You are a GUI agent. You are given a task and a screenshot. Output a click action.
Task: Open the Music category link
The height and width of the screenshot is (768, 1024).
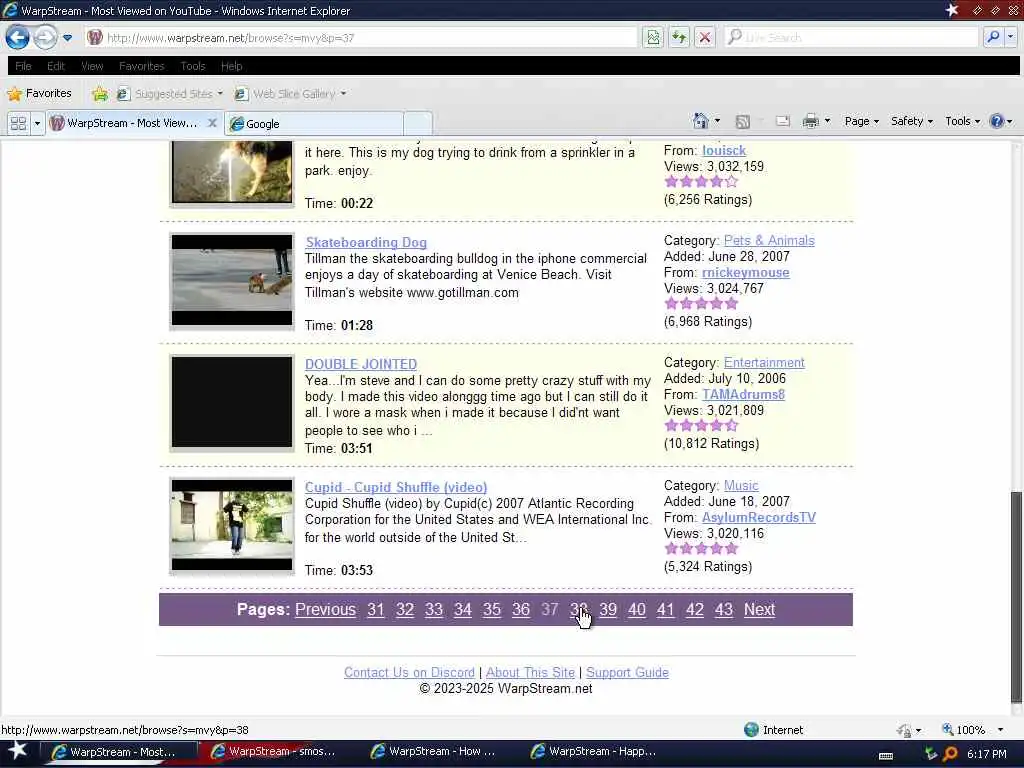[741, 485]
